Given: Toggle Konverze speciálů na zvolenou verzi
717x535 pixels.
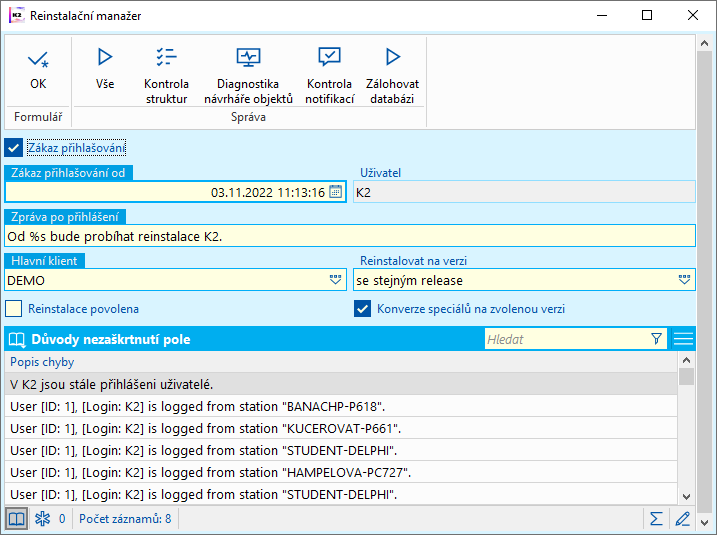Looking at the screenshot, I should [363, 308].
